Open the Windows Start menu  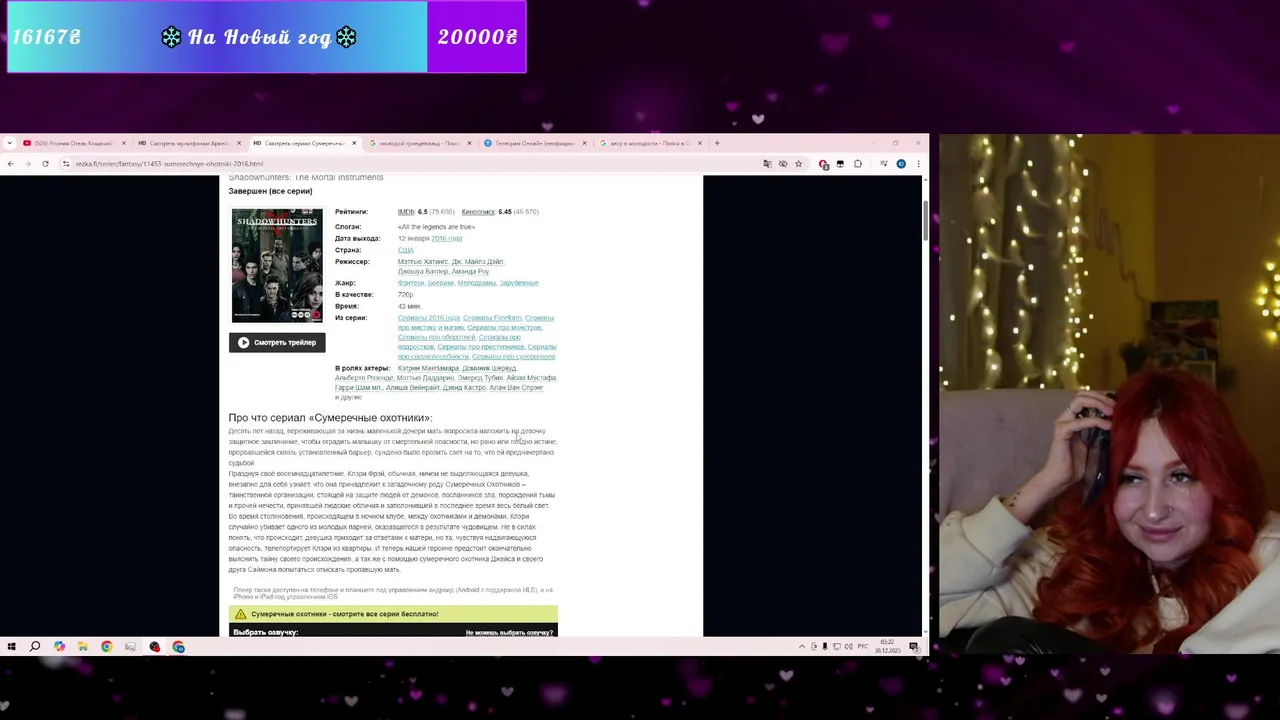[x=11, y=647]
